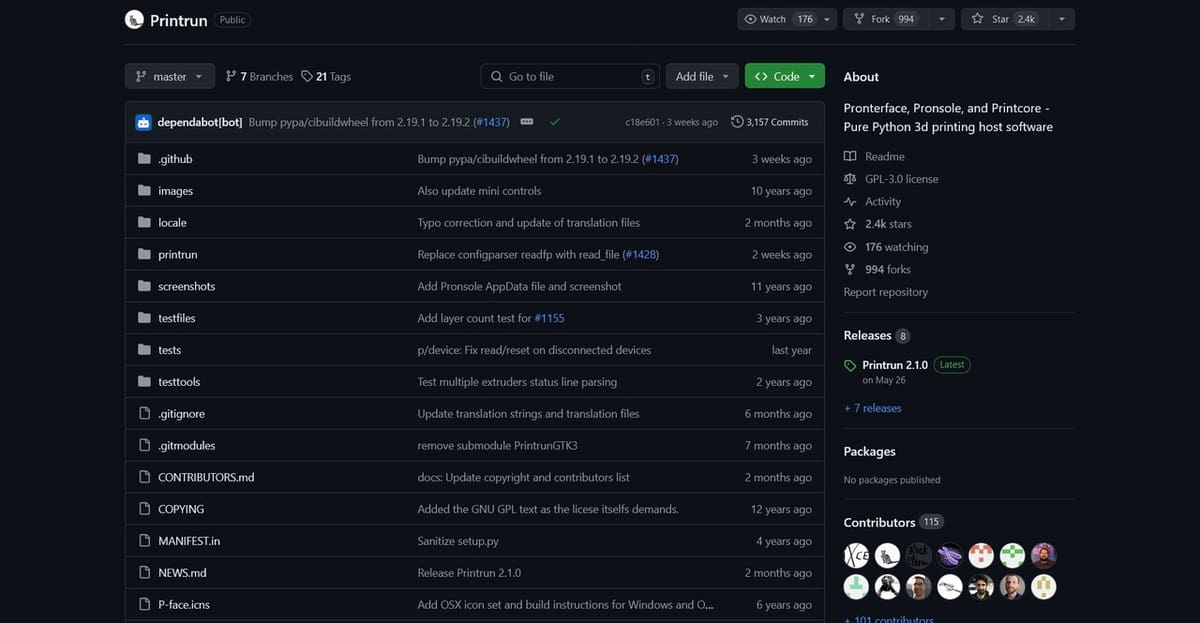Expand the Fork options dropdown arrow

941,19
